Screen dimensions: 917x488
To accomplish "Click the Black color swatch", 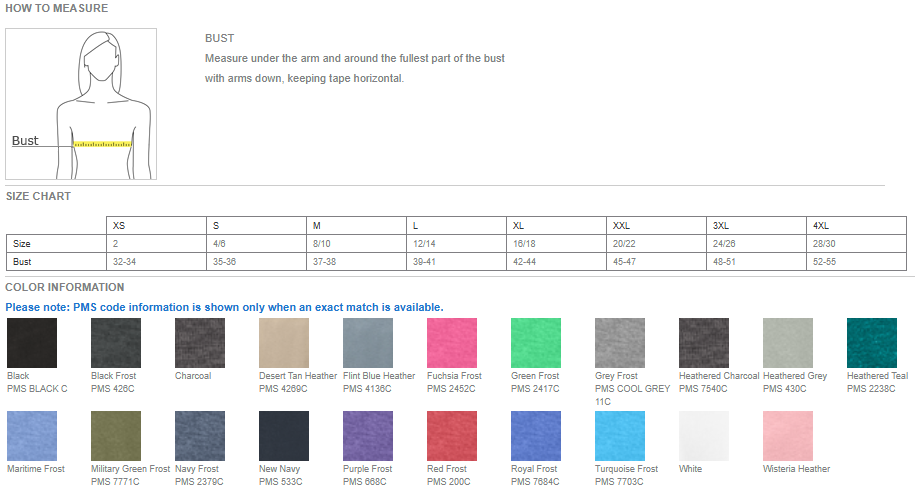I will (32, 343).
